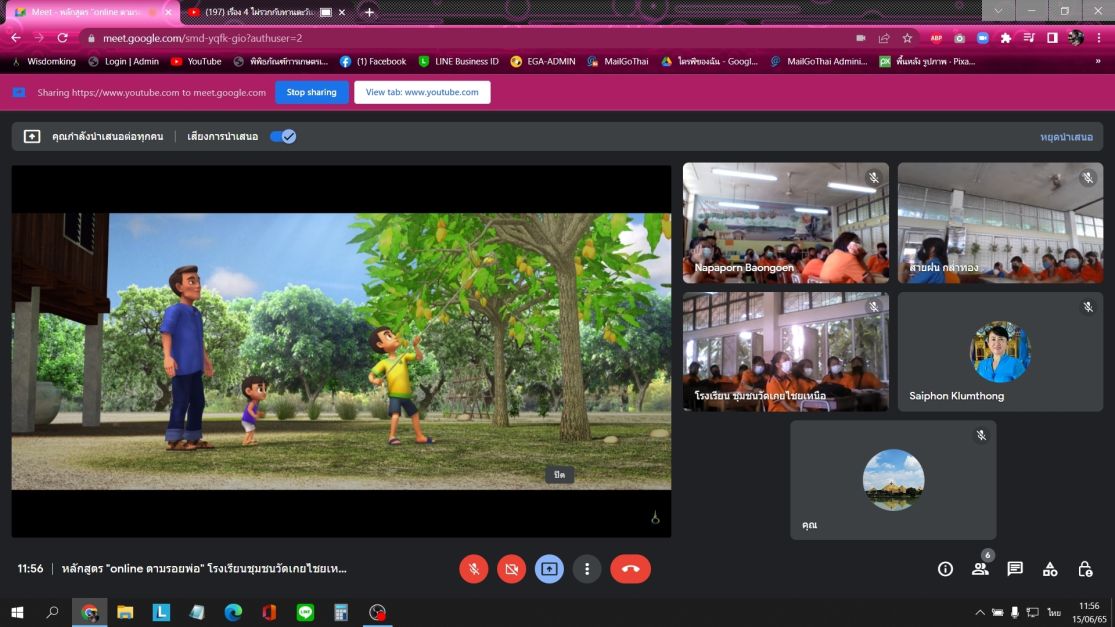Open the Login | Admin bookmark
This screenshot has width=1115, height=627.
[124, 62]
